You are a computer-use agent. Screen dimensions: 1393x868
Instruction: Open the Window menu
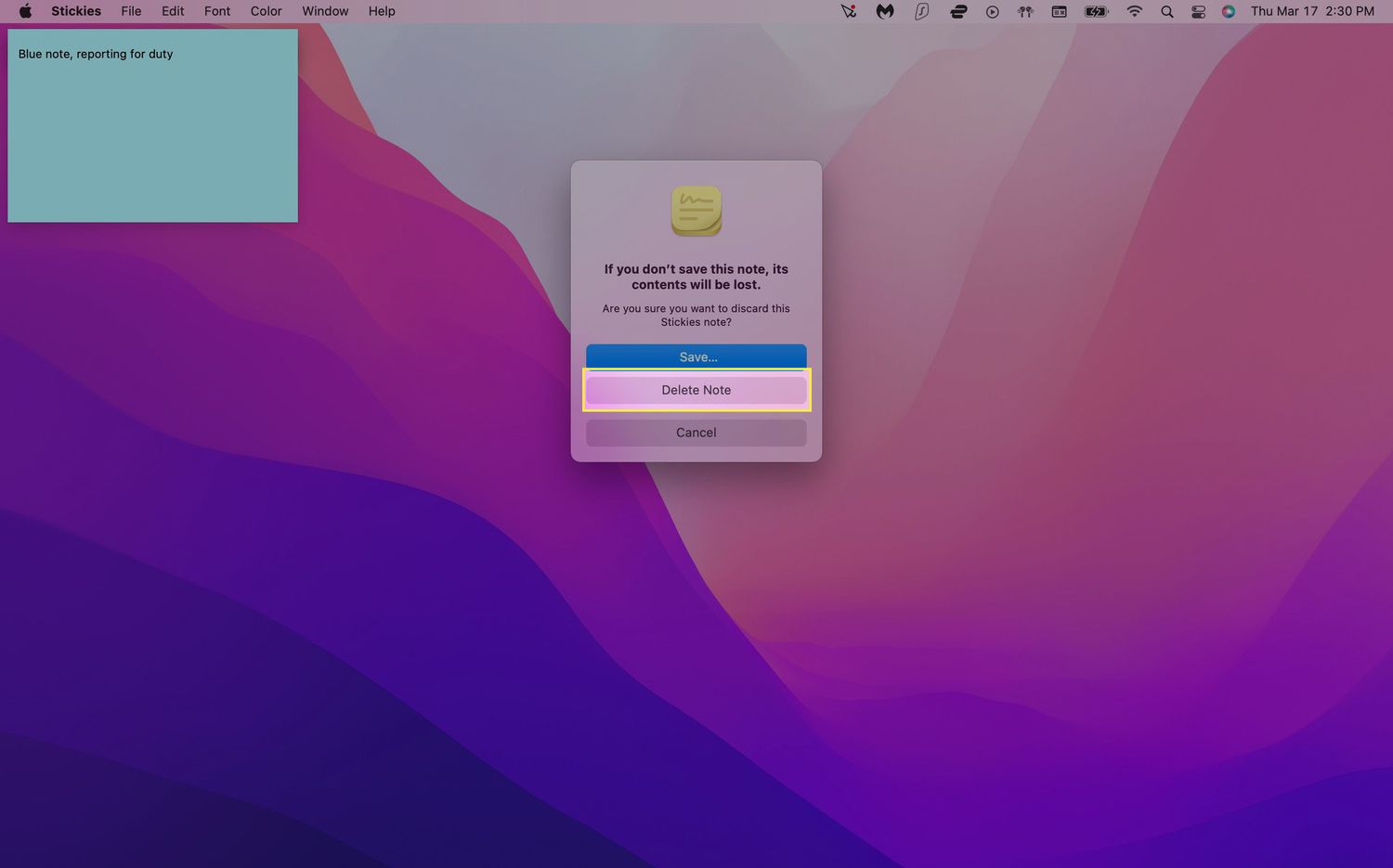click(325, 11)
